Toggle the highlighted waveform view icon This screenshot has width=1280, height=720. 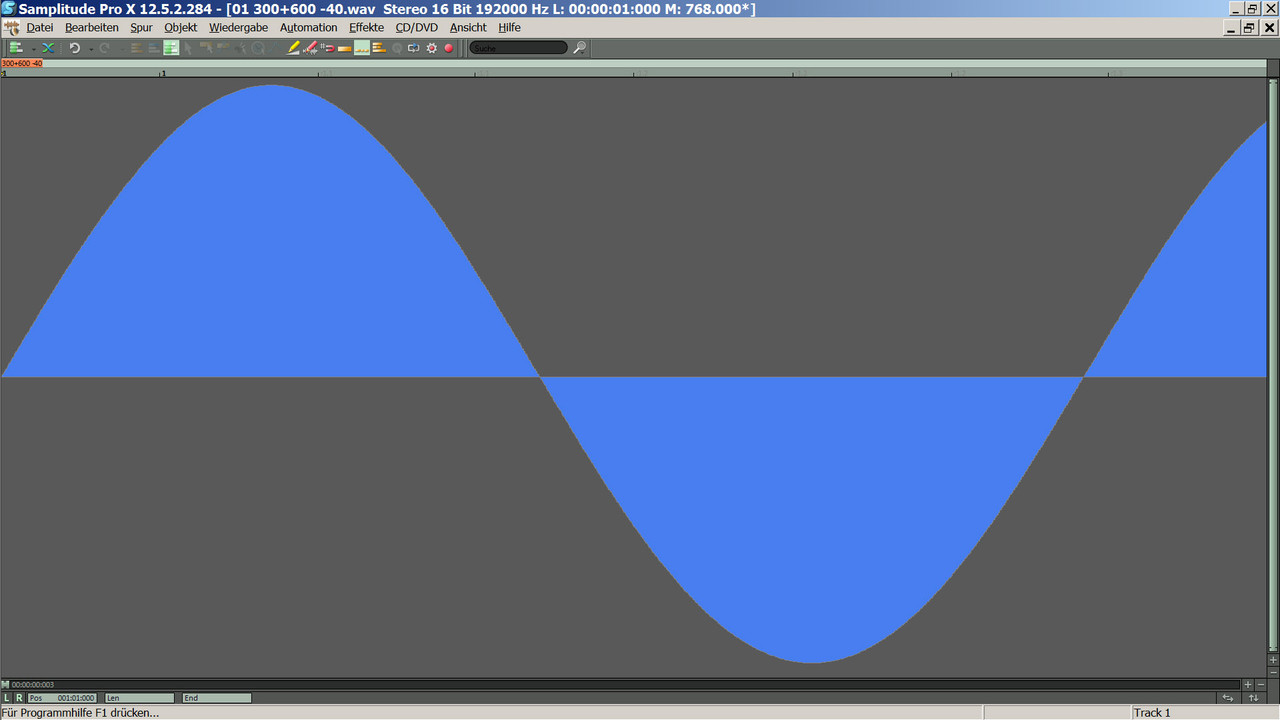click(x=361, y=47)
